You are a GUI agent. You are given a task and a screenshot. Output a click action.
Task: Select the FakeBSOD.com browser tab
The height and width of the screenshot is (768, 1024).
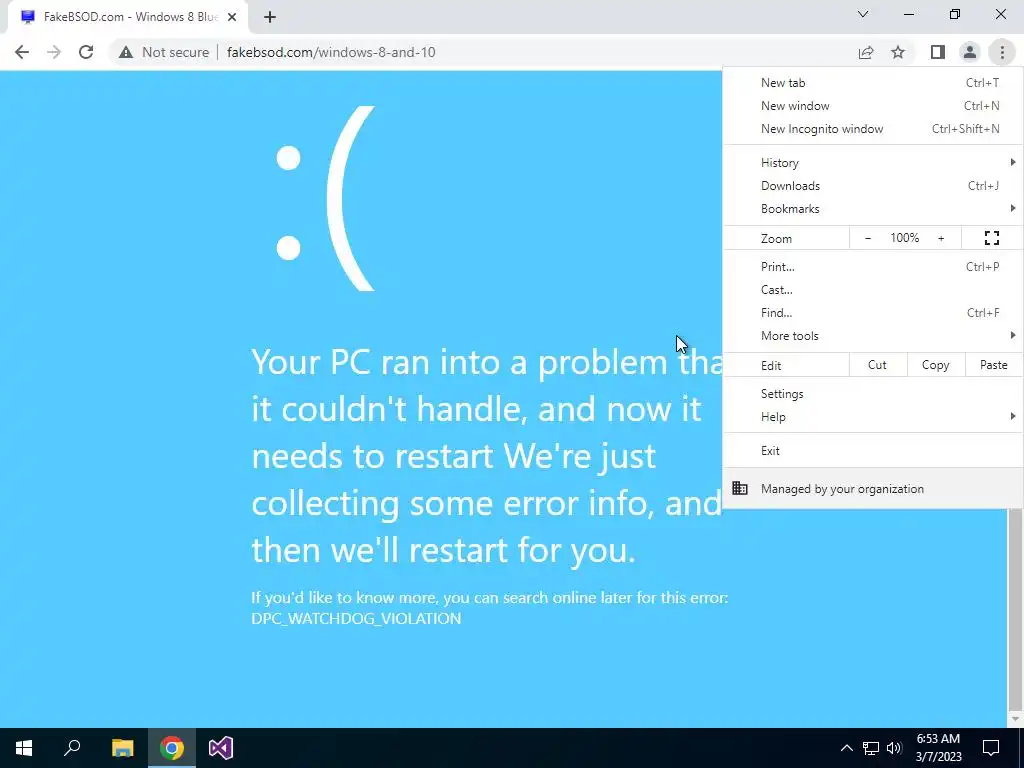click(x=127, y=17)
